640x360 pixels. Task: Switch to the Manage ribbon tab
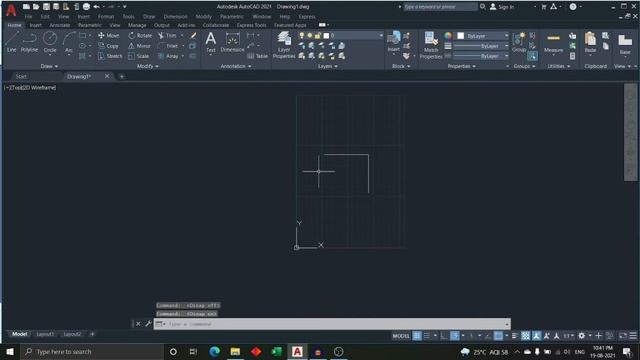(137, 25)
